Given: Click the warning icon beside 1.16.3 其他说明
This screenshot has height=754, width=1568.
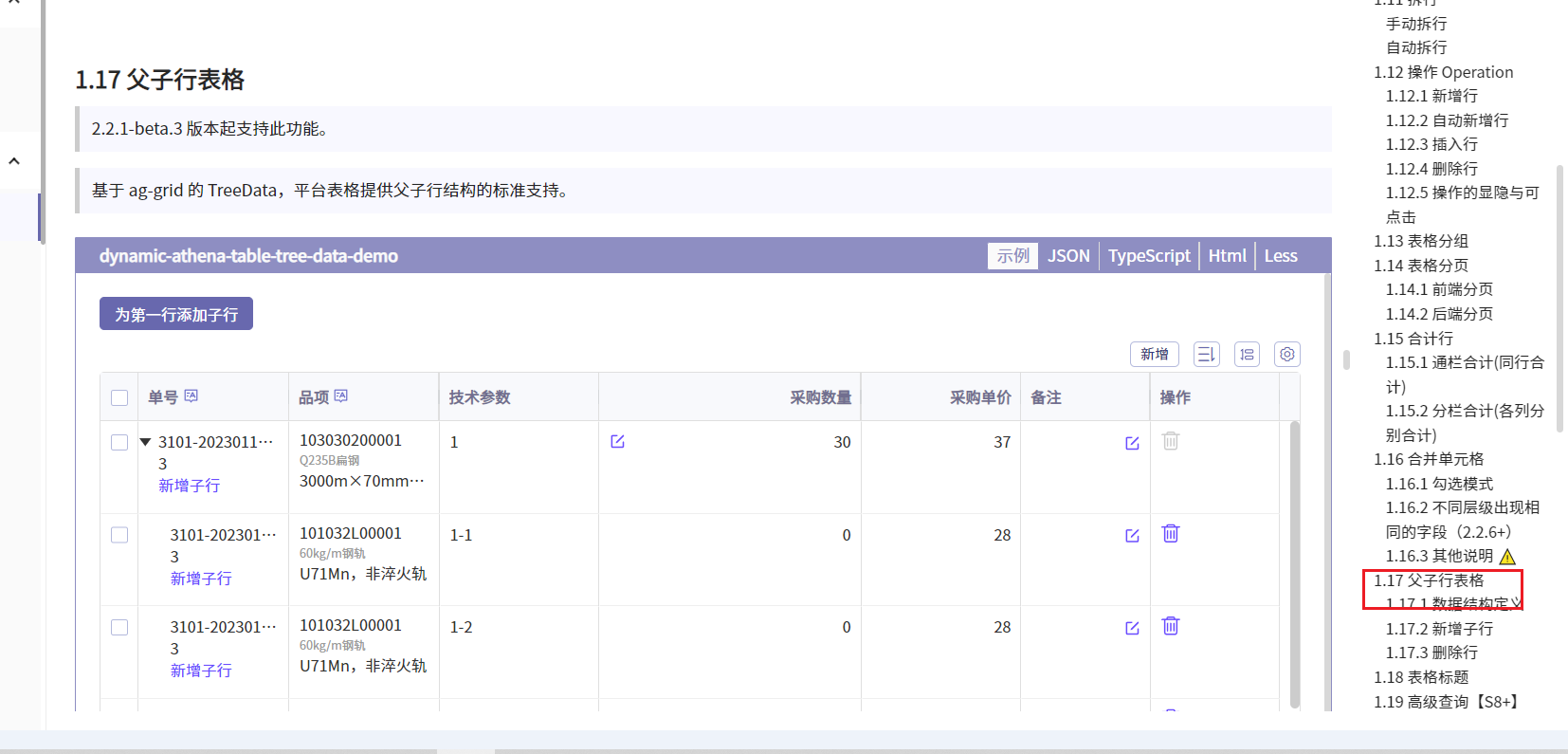Looking at the screenshot, I should tap(1507, 557).
